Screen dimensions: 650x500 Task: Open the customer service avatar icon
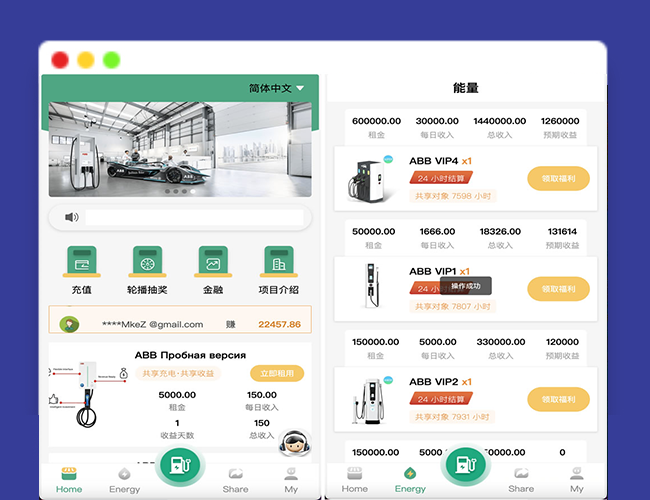click(291, 443)
